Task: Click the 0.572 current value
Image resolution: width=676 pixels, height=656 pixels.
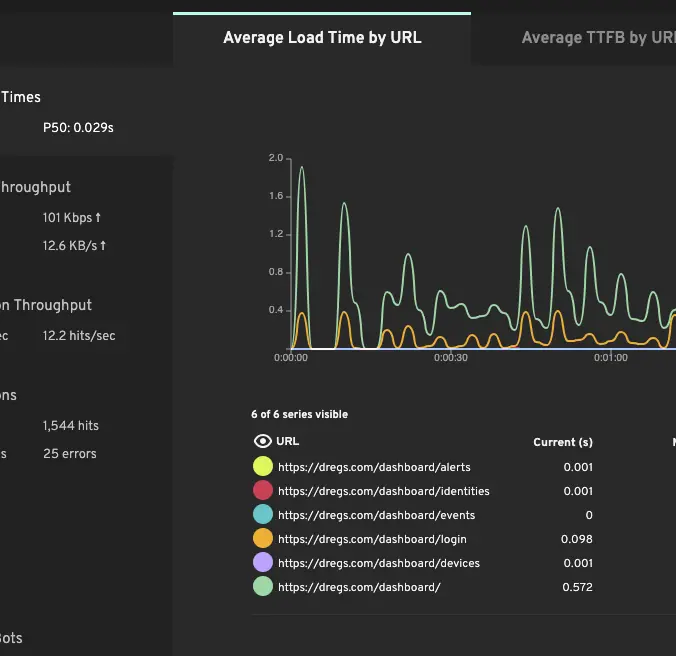Action: pos(577,587)
